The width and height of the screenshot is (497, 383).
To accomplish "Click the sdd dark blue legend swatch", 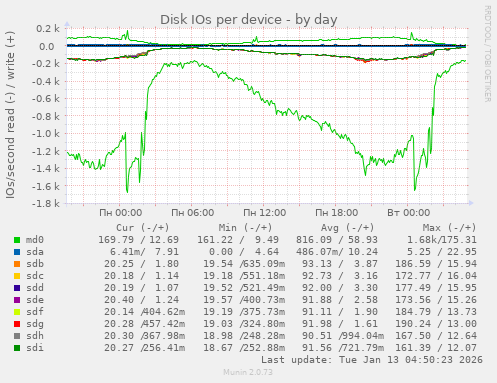I will pyautogui.click(x=17, y=288).
